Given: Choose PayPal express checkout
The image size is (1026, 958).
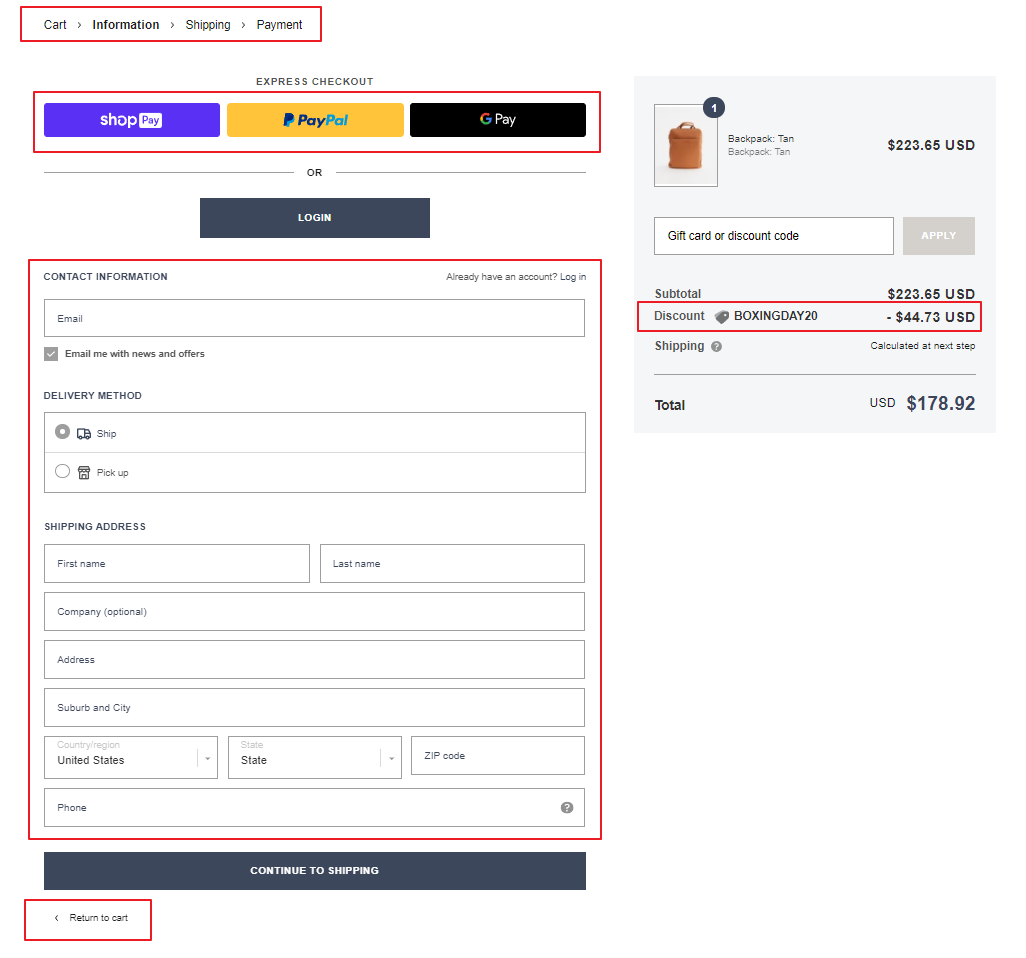Looking at the screenshot, I should click(315, 120).
